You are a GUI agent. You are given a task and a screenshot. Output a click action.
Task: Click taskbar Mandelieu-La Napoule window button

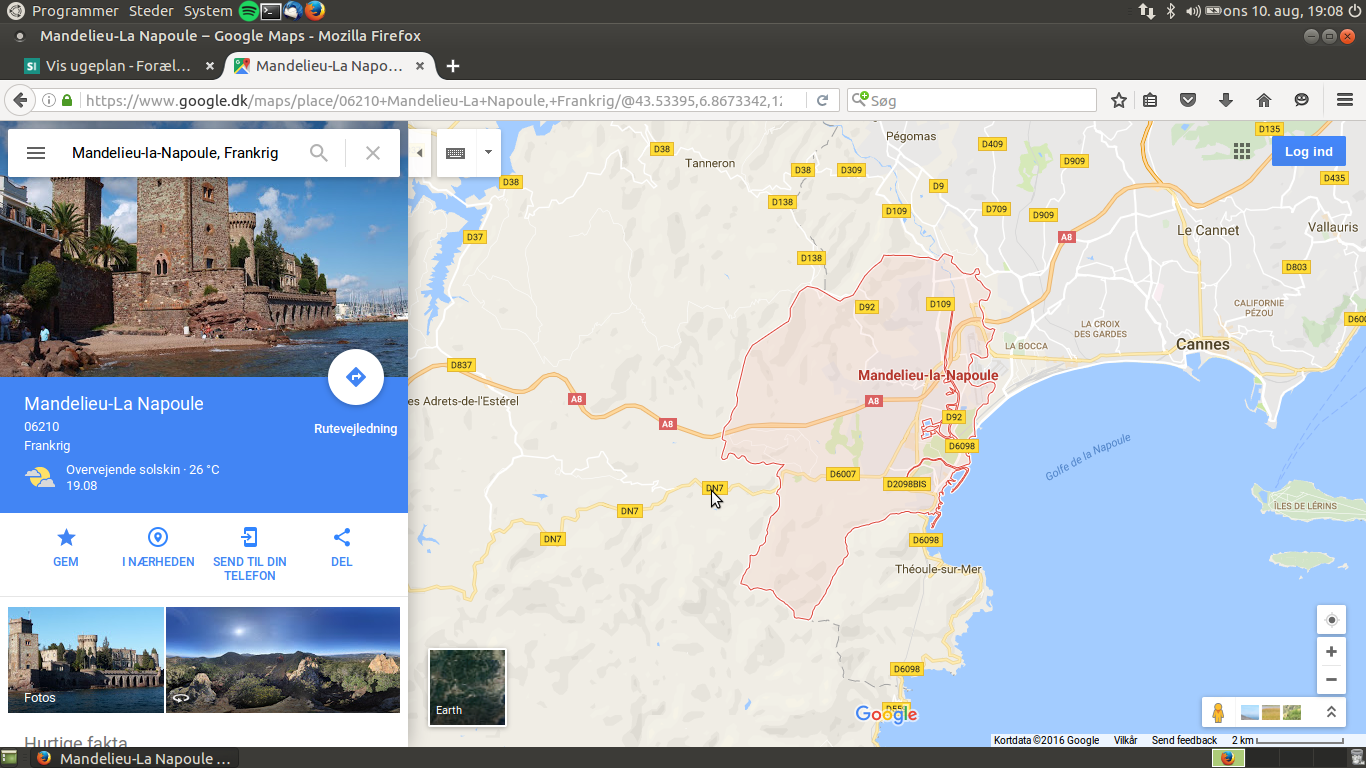(x=134, y=758)
